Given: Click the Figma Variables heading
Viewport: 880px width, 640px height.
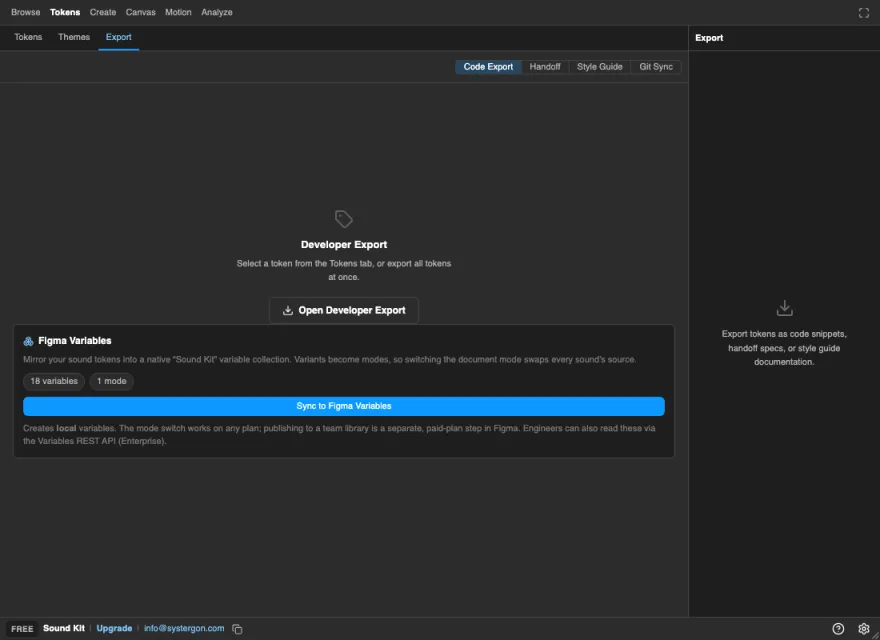Looking at the screenshot, I should point(75,341).
